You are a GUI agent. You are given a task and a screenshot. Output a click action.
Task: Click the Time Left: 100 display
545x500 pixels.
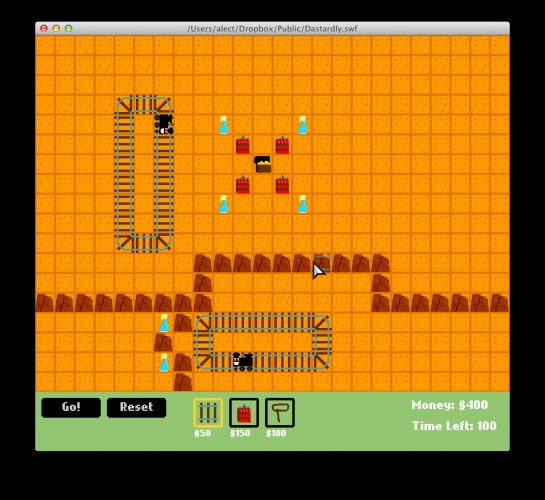tap(454, 426)
